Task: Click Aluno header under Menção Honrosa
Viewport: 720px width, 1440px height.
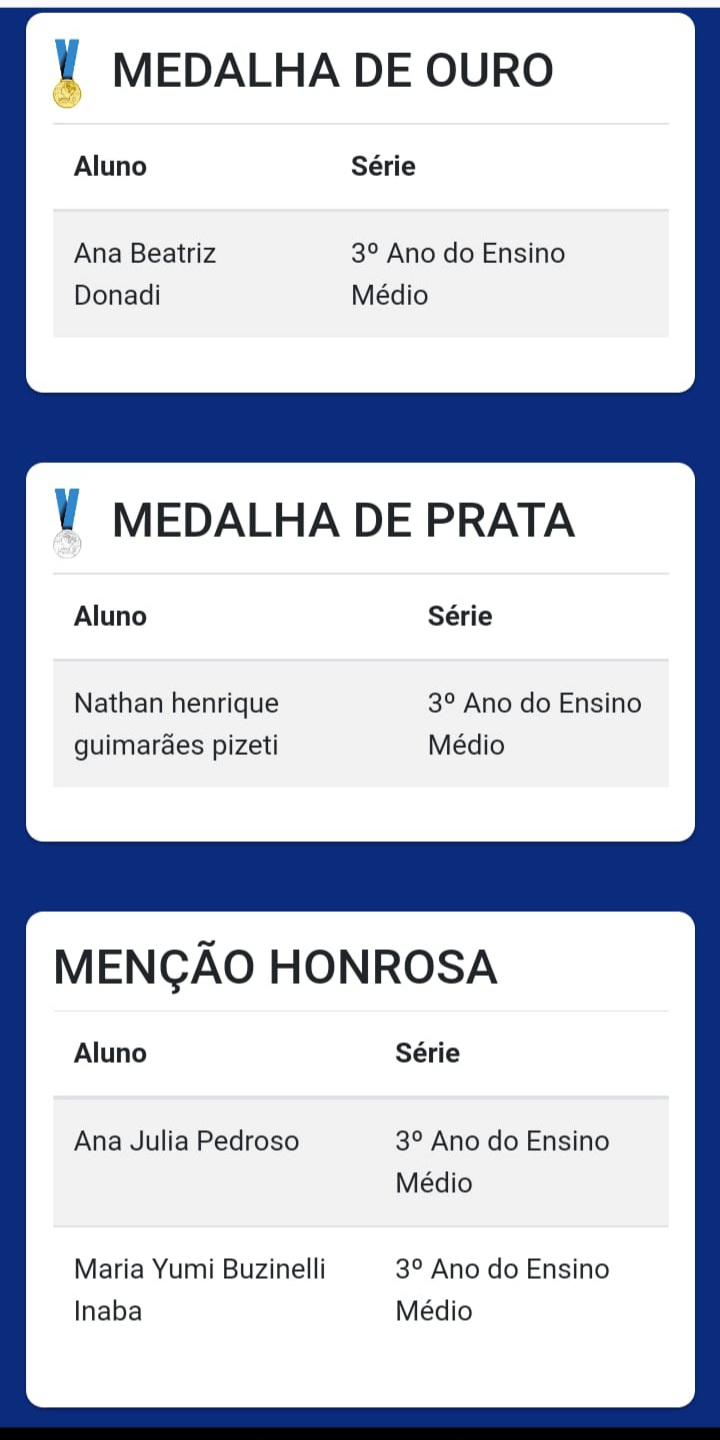Action: point(110,1053)
